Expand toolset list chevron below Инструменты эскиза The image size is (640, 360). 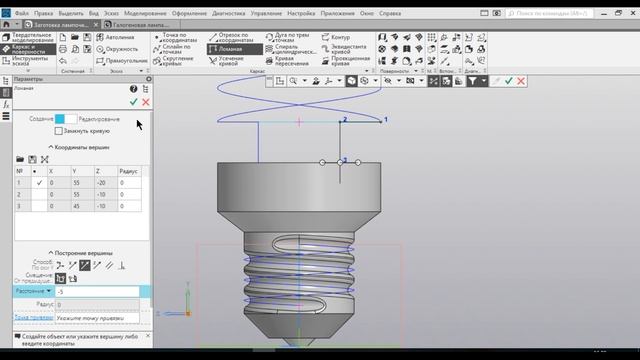28,71
